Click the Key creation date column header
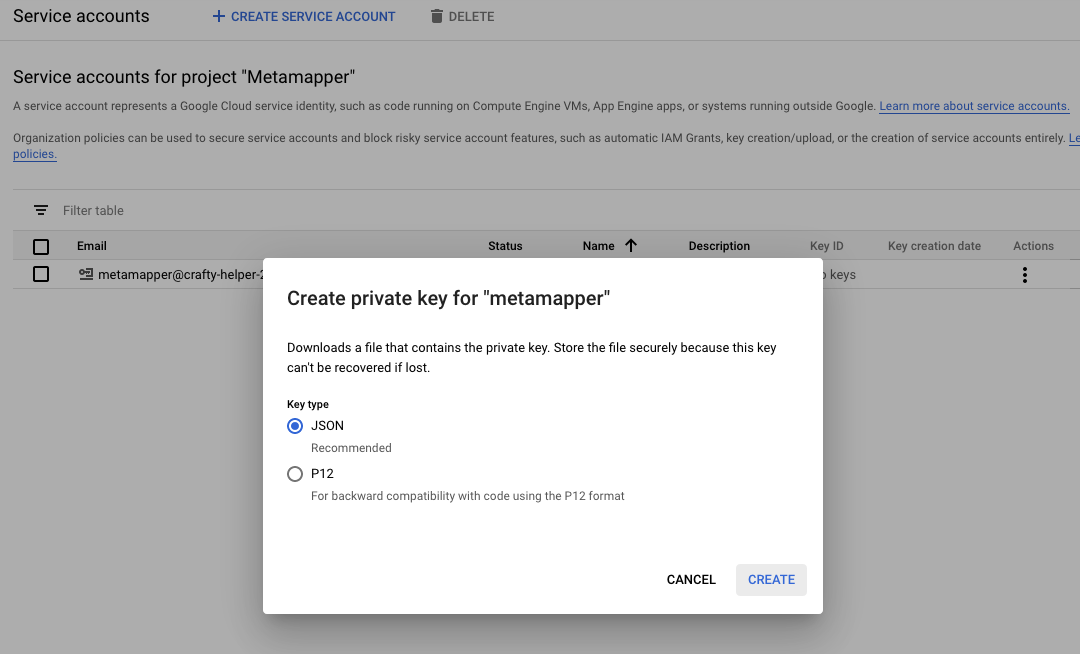 [934, 246]
